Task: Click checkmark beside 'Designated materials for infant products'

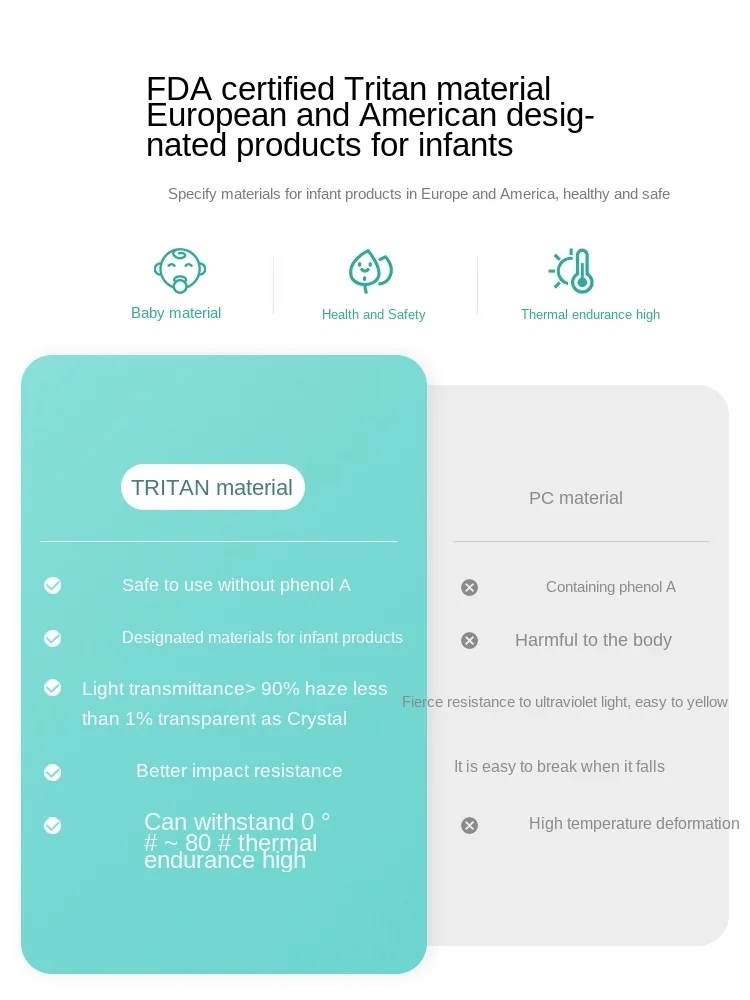Action: click(x=53, y=638)
